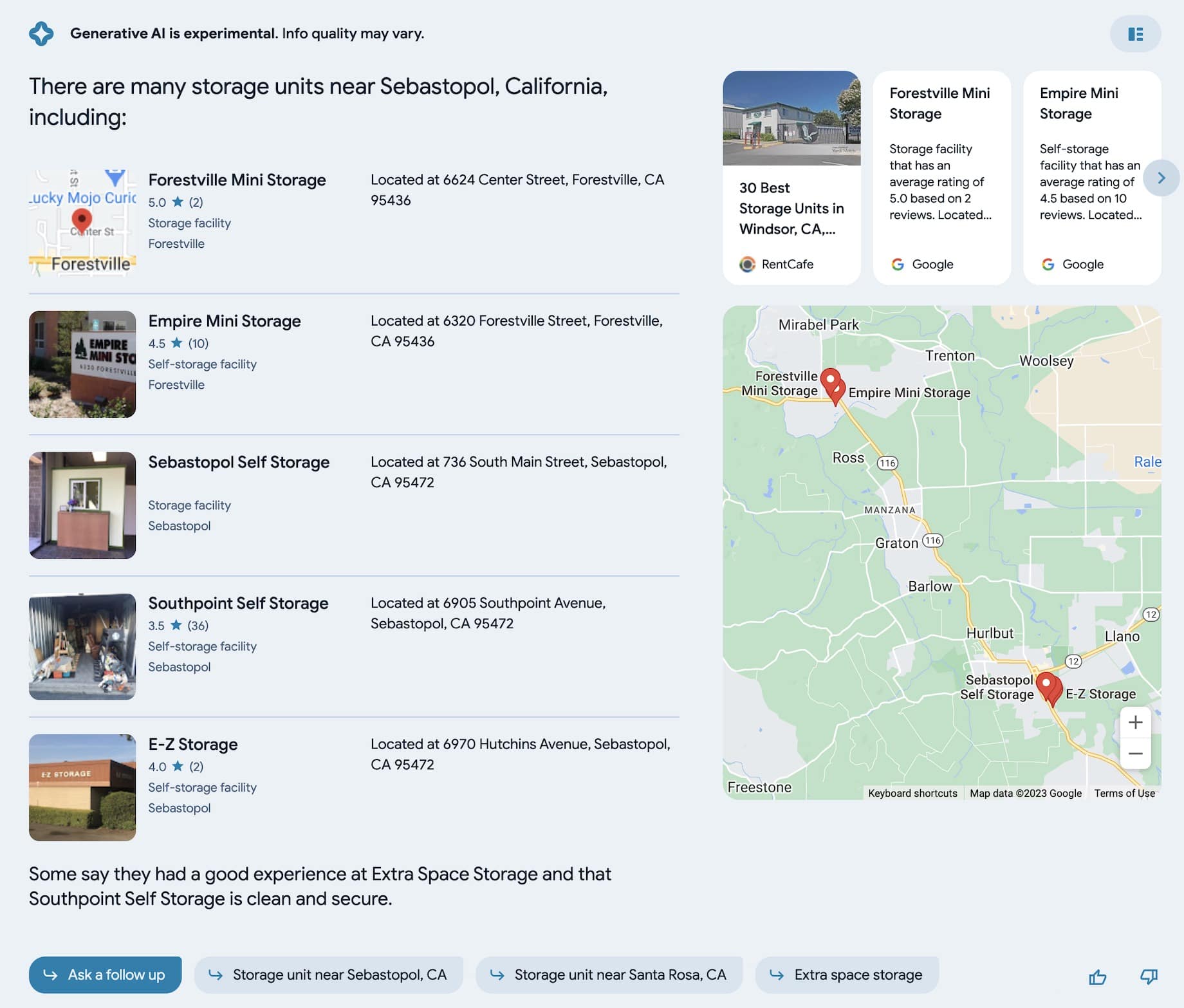The width and height of the screenshot is (1184, 1008).
Task: Open the E-Z Storage listing title
Action: tap(193, 744)
